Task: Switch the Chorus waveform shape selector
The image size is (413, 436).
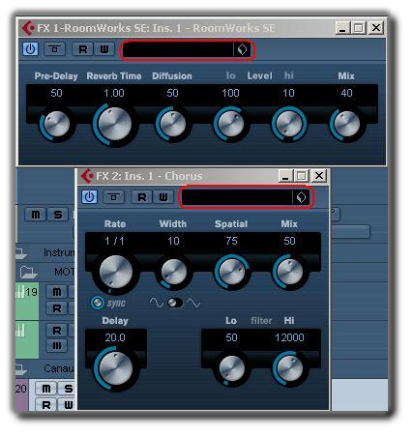Action: 175,303
